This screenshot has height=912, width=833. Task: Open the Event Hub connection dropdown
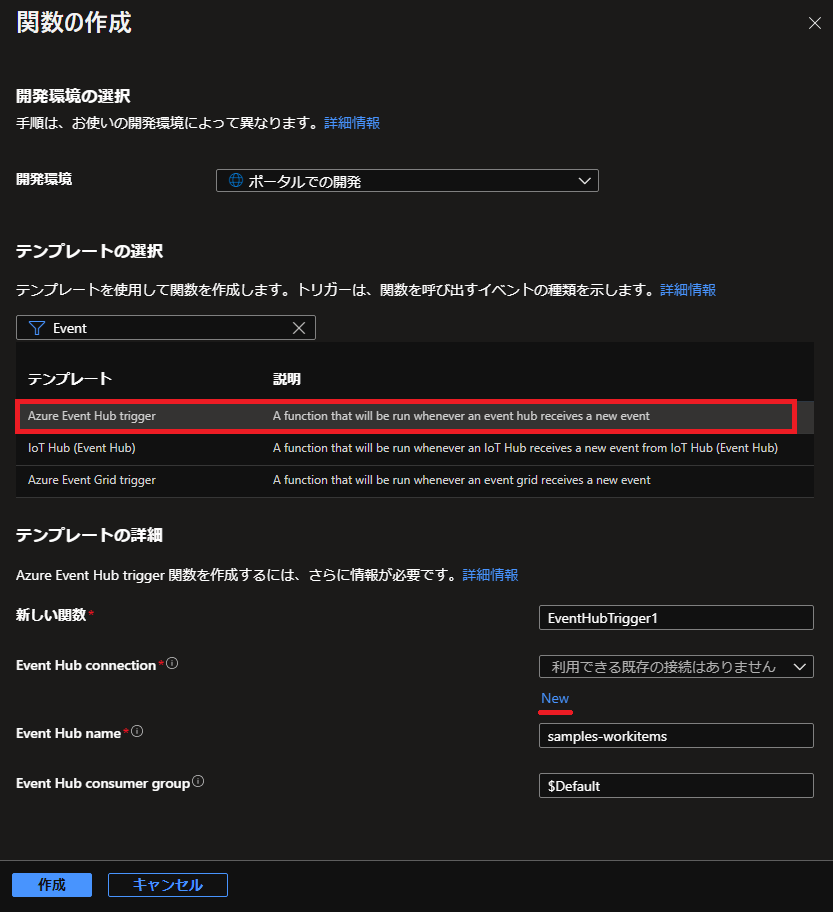(676, 667)
